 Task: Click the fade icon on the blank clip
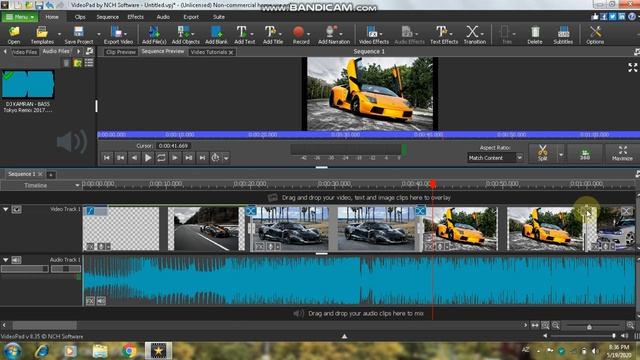(90, 211)
